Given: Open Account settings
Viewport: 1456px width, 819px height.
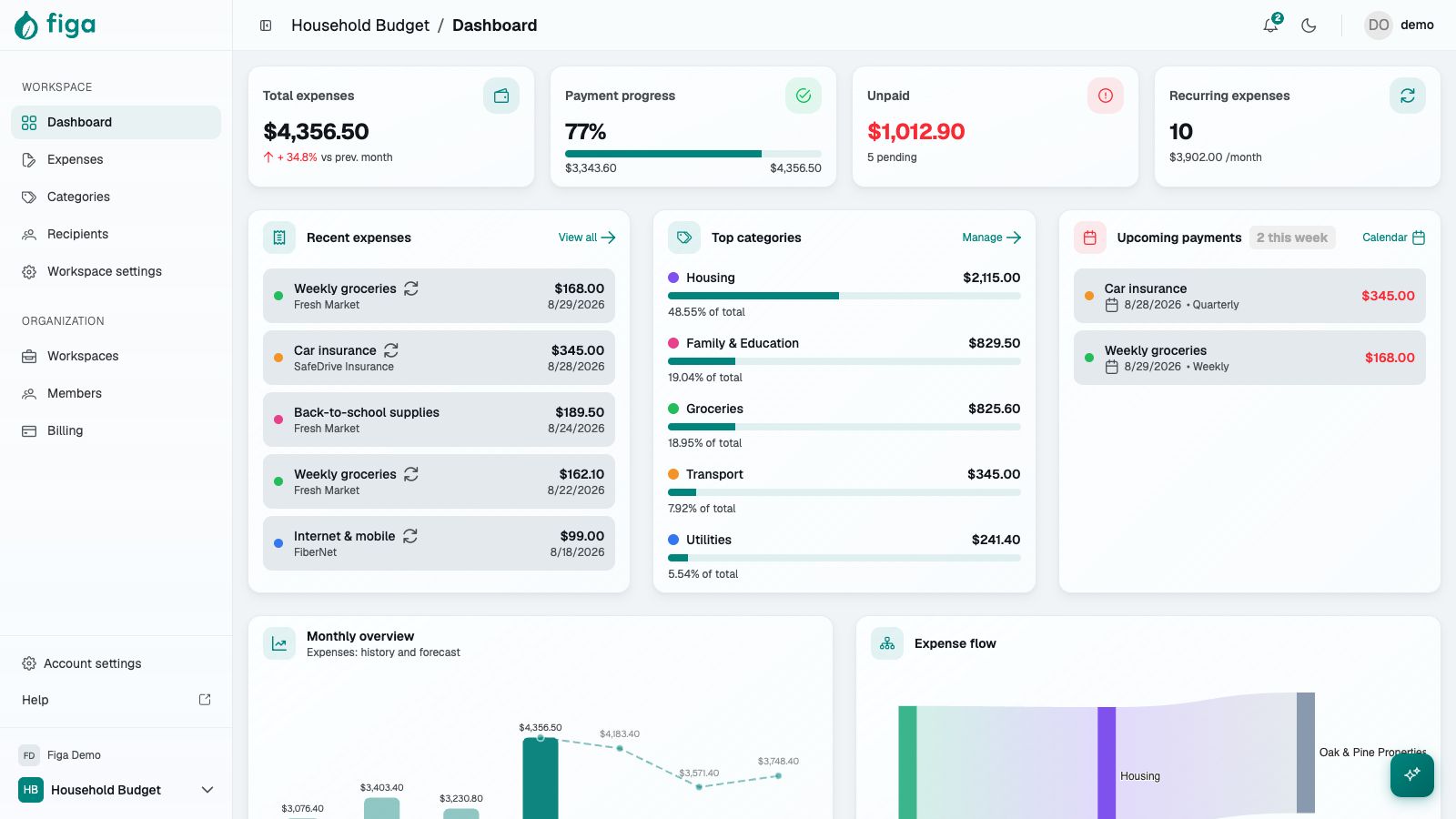Looking at the screenshot, I should 116,663.
